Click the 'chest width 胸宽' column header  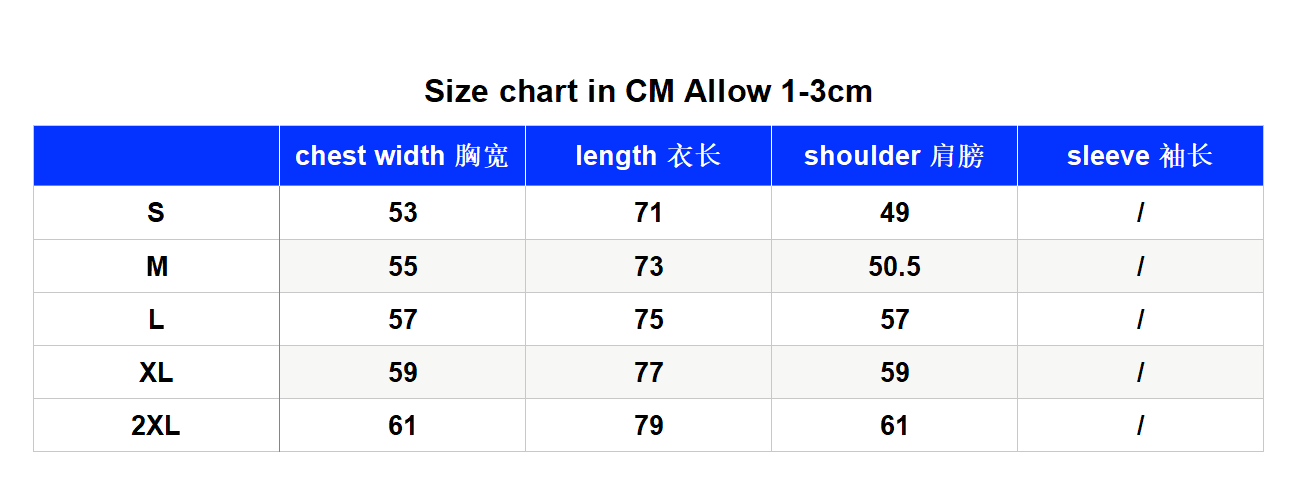click(402, 156)
